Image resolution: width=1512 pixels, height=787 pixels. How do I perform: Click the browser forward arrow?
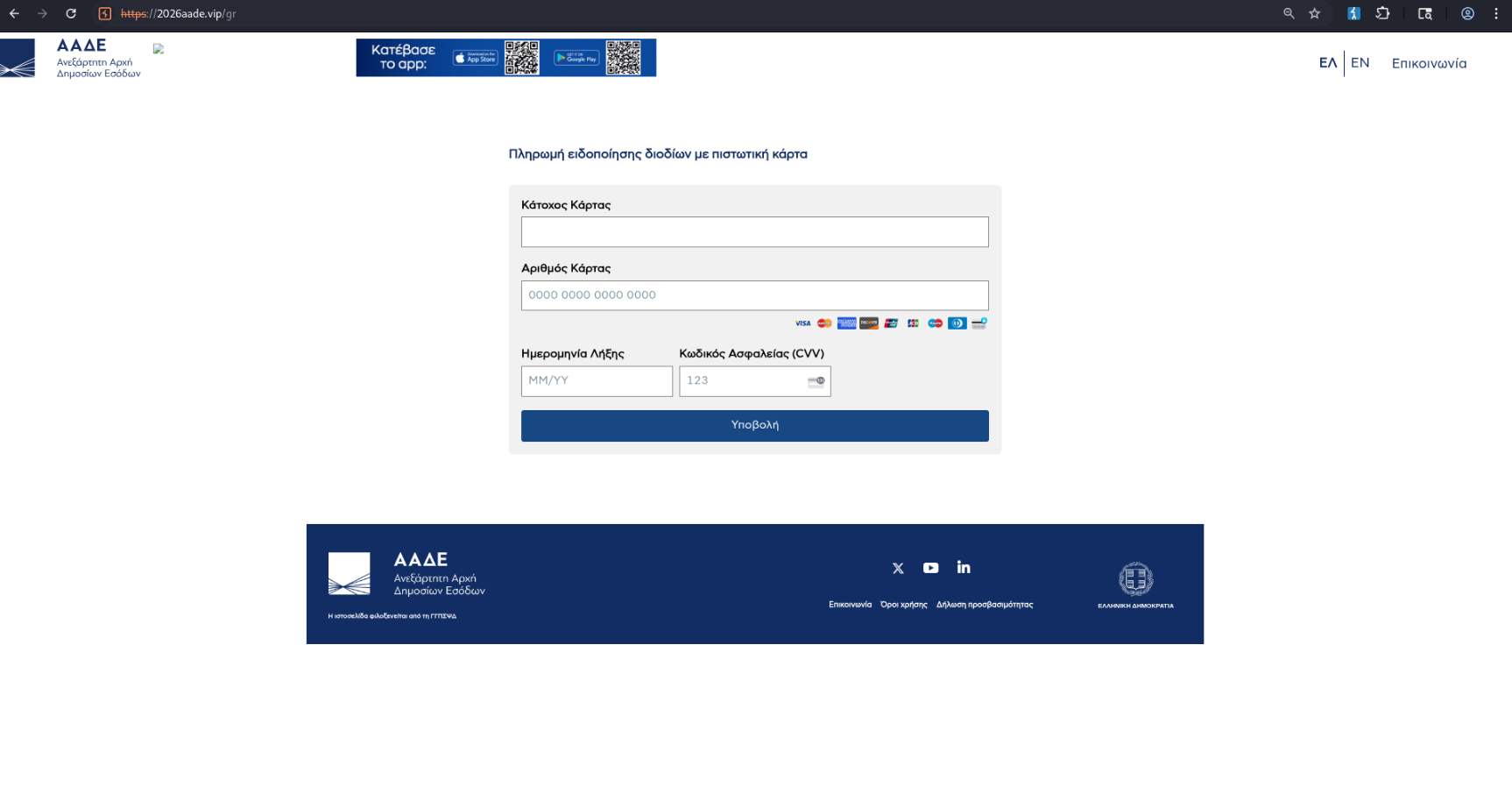(42, 13)
